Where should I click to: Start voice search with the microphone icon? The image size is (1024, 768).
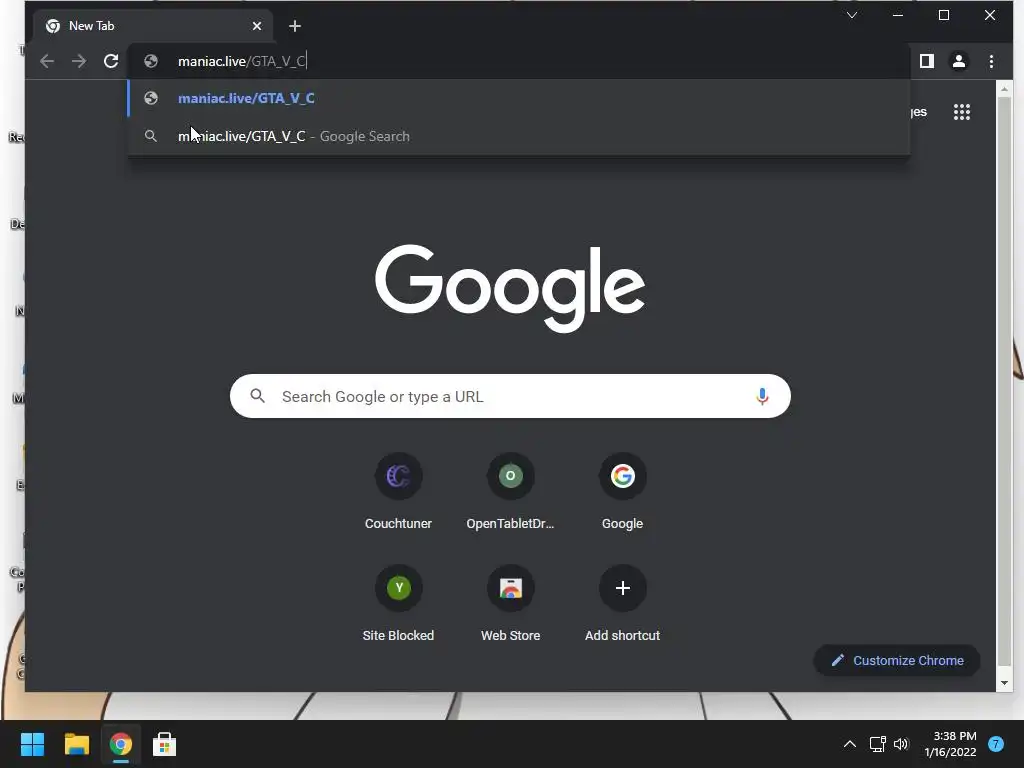click(x=761, y=396)
